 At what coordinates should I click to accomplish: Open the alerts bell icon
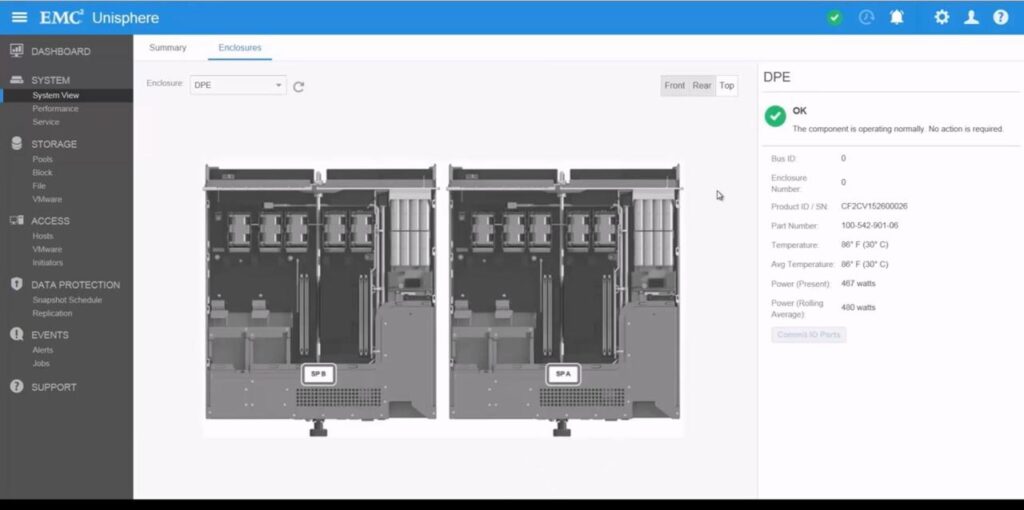click(897, 18)
